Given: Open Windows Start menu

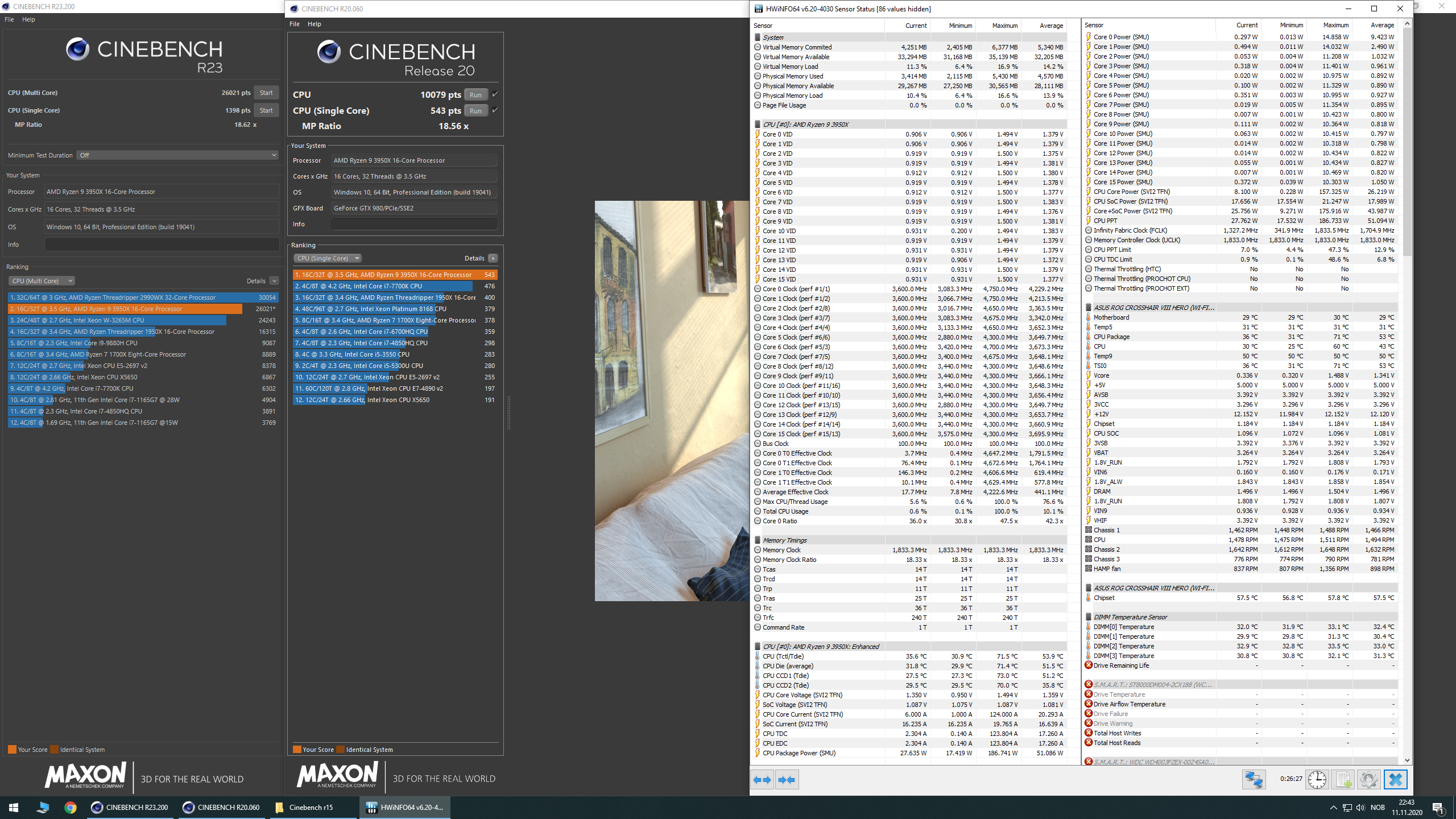Looking at the screenshot, I should [14, 808].
